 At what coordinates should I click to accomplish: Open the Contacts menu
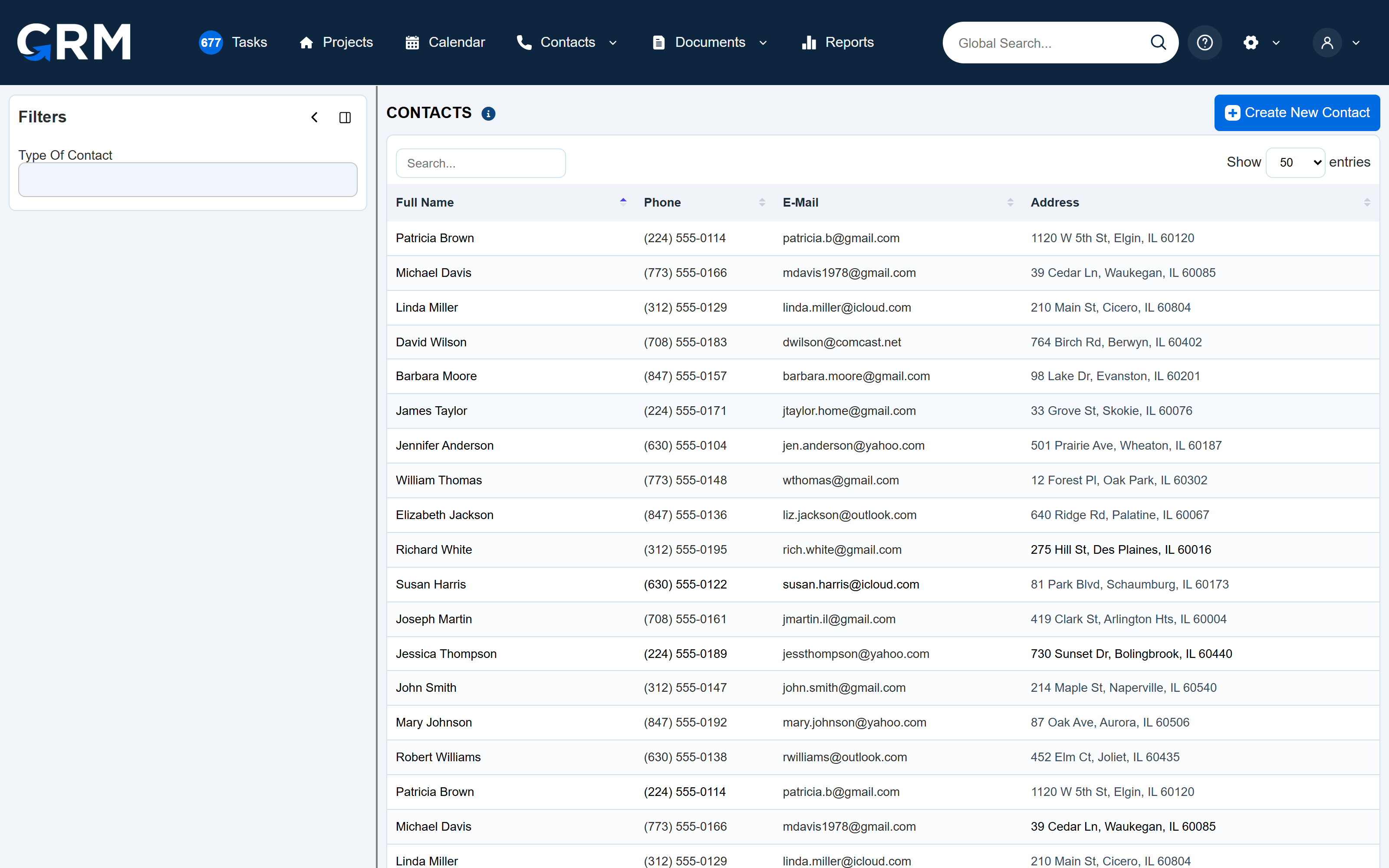[x=567, y=43]
